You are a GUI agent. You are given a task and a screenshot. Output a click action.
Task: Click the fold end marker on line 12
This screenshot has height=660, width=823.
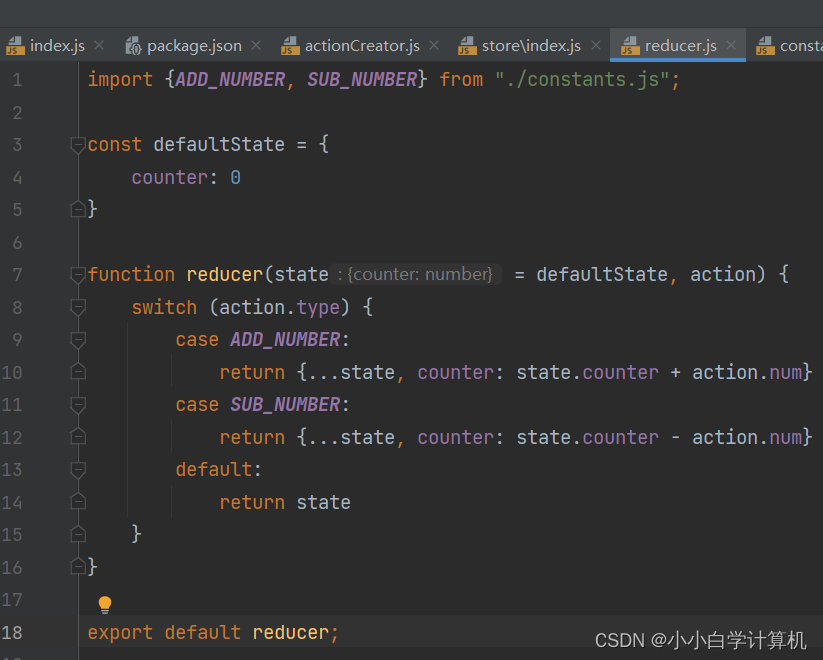tap(78, 437)
